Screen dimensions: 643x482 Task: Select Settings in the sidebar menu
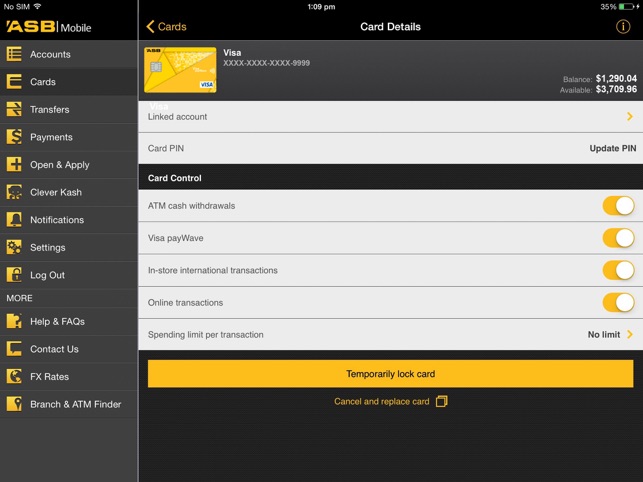tap(69, 247)
